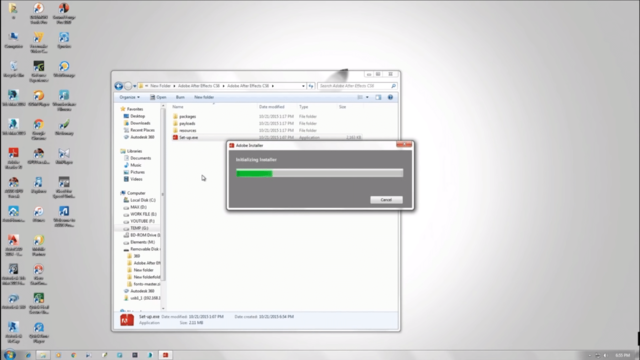The width and height of the screenshot is (640, 360).
Task: Select the packages folder
Action: [187, 116]
